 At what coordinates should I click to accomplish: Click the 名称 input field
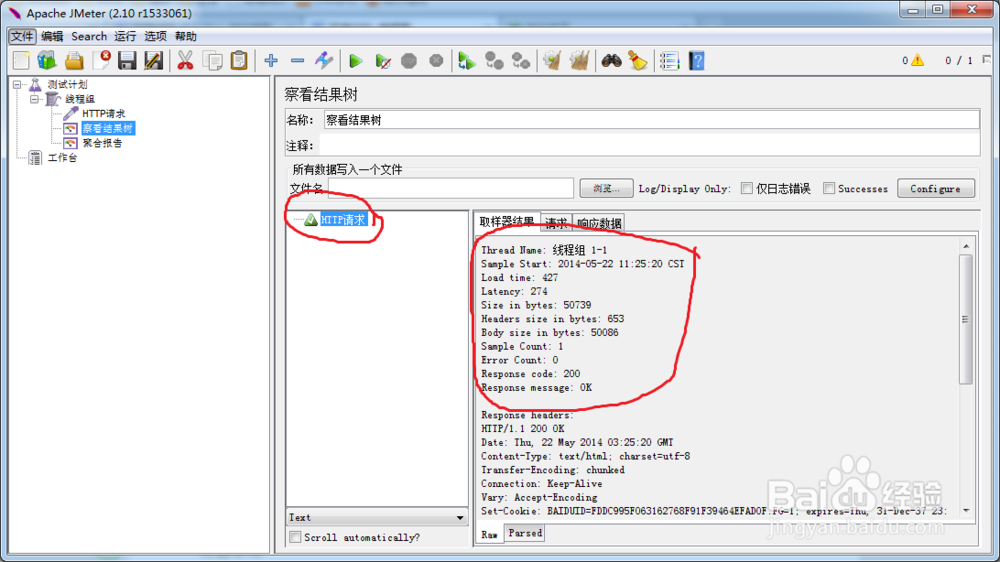651,120
